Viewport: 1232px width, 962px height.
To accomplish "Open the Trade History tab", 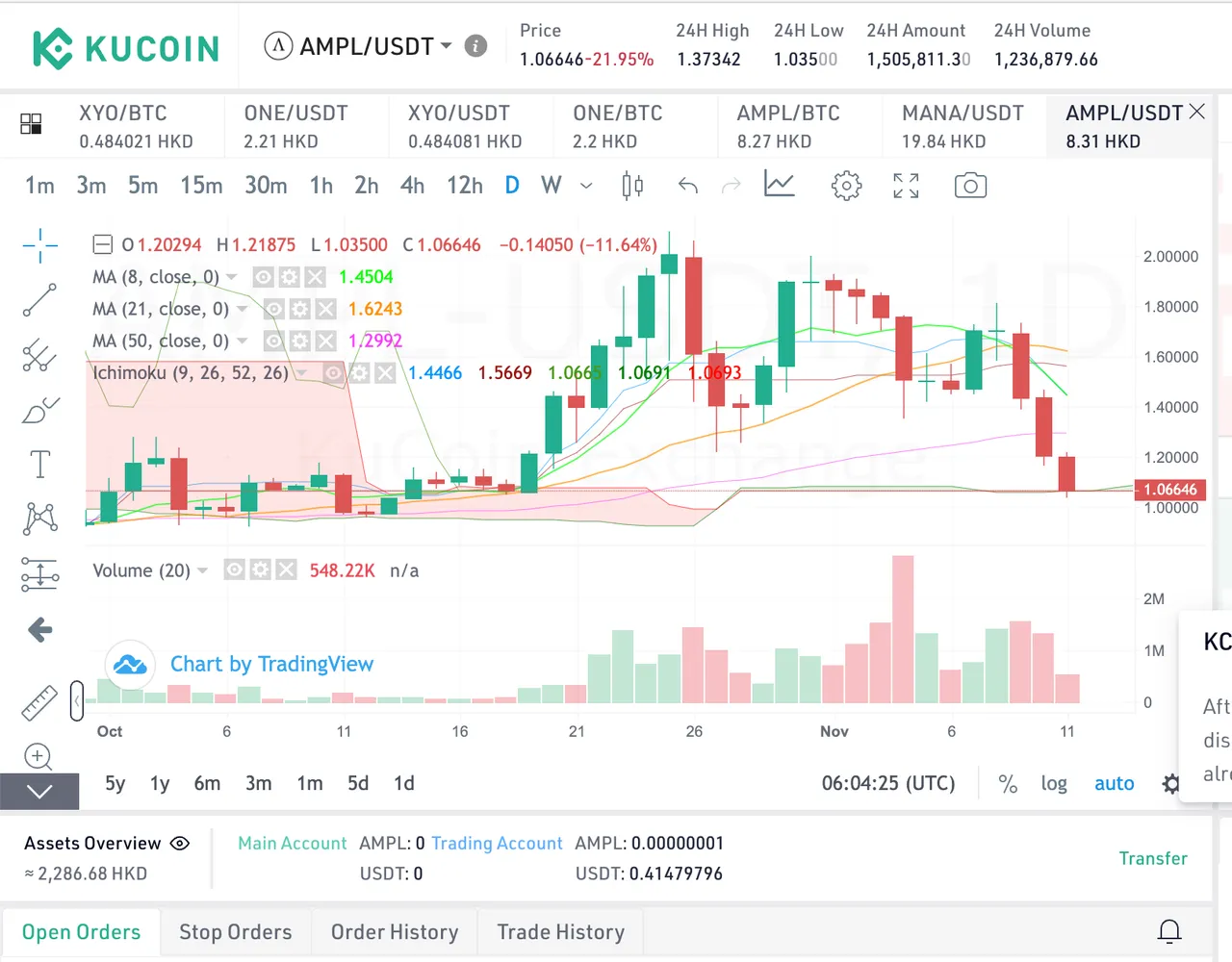I will coord(561,932).
